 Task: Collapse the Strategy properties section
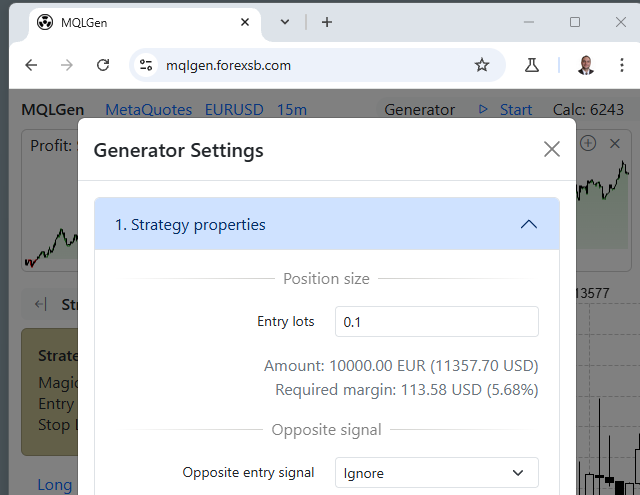click(529, 224)
